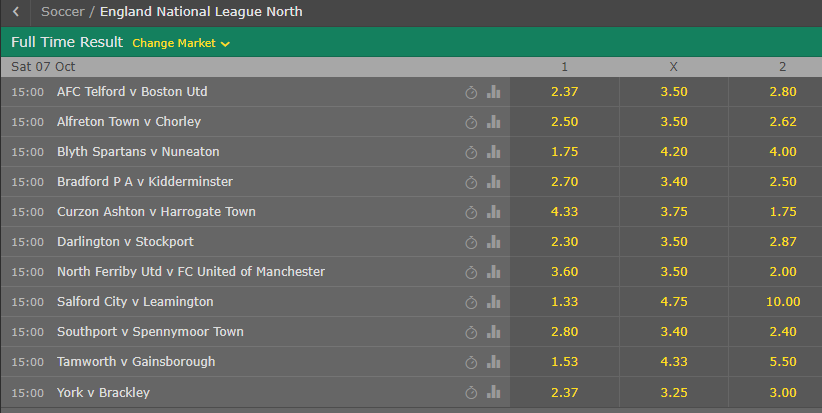Open stats chart icon for Darlington v Stockport

[x=493, y=242]
